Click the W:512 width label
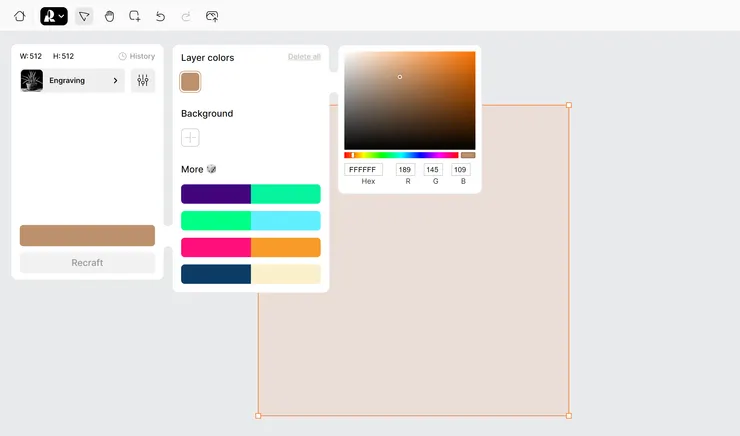Screen dimensions: 740x436 click(31, 56)
